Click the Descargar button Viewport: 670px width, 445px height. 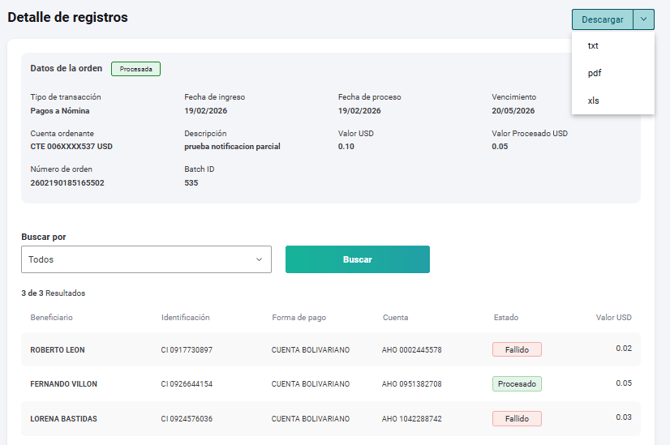pyautogui.click(x=602, y=20)
